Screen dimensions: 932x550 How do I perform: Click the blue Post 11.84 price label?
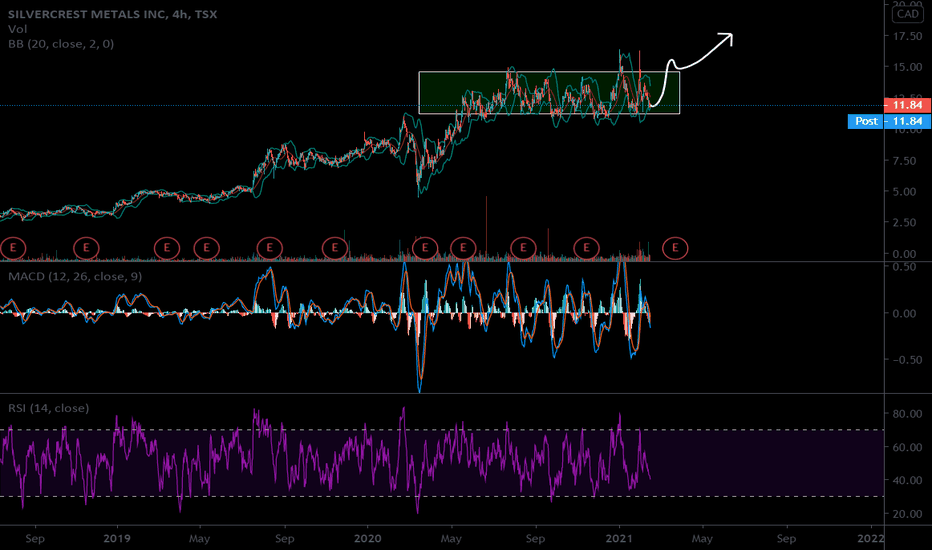coord(889,121)
